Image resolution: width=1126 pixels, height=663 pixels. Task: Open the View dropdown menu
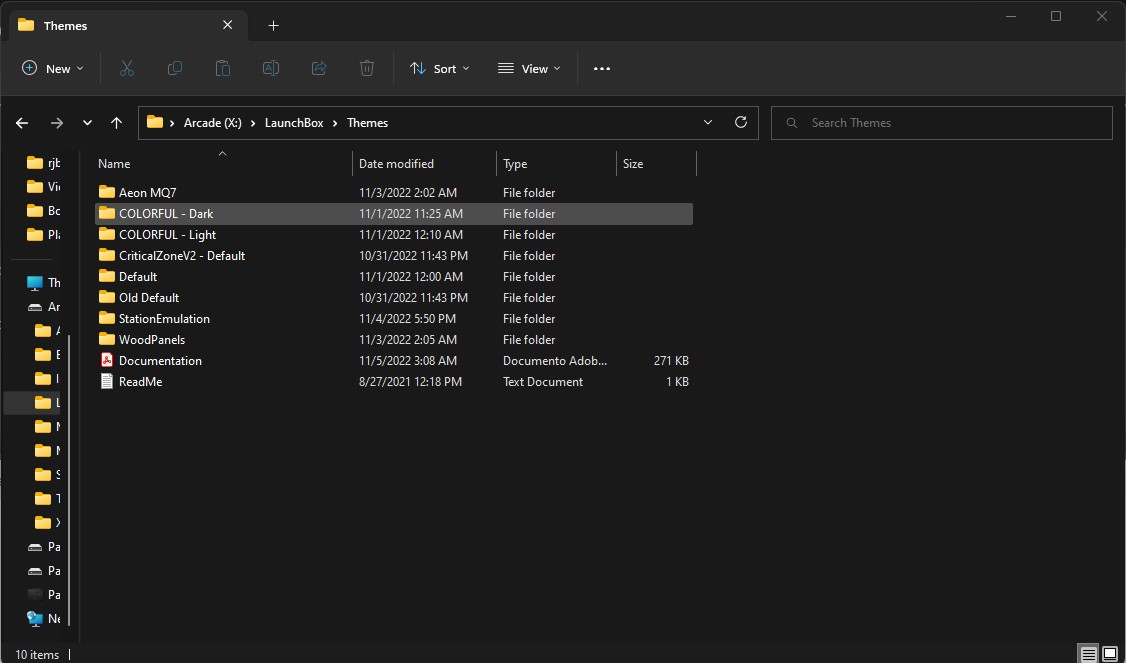click(x=529, y=68)
